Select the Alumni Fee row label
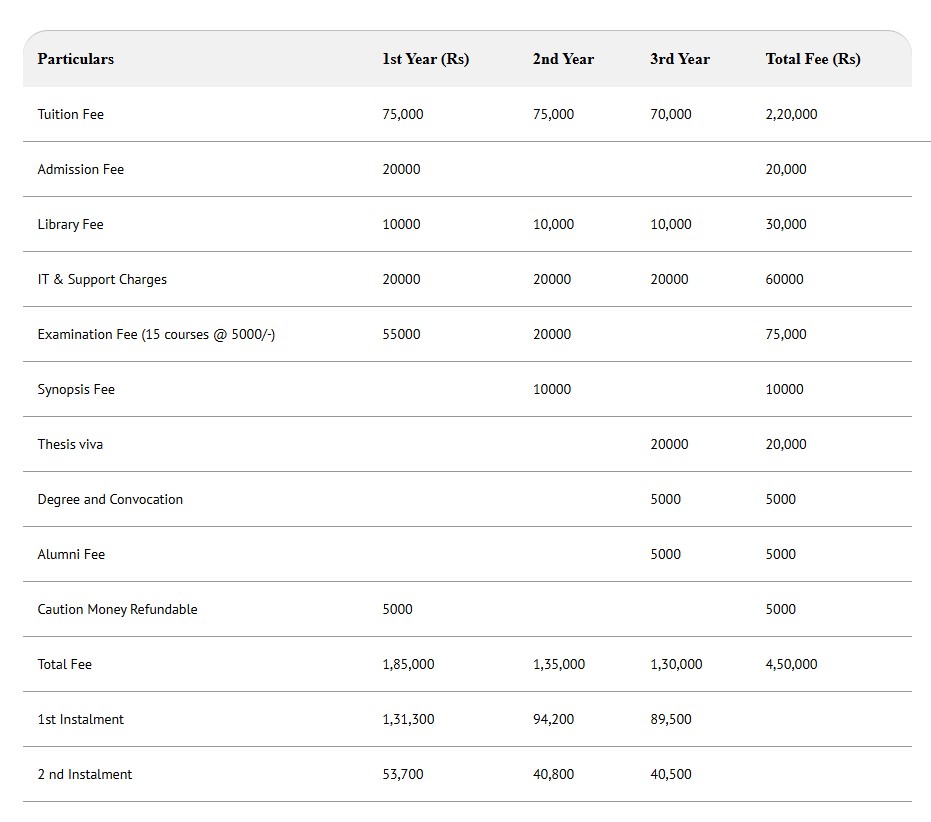The width and height of the screenshot is (931, 822). click(x=71, y=554)
